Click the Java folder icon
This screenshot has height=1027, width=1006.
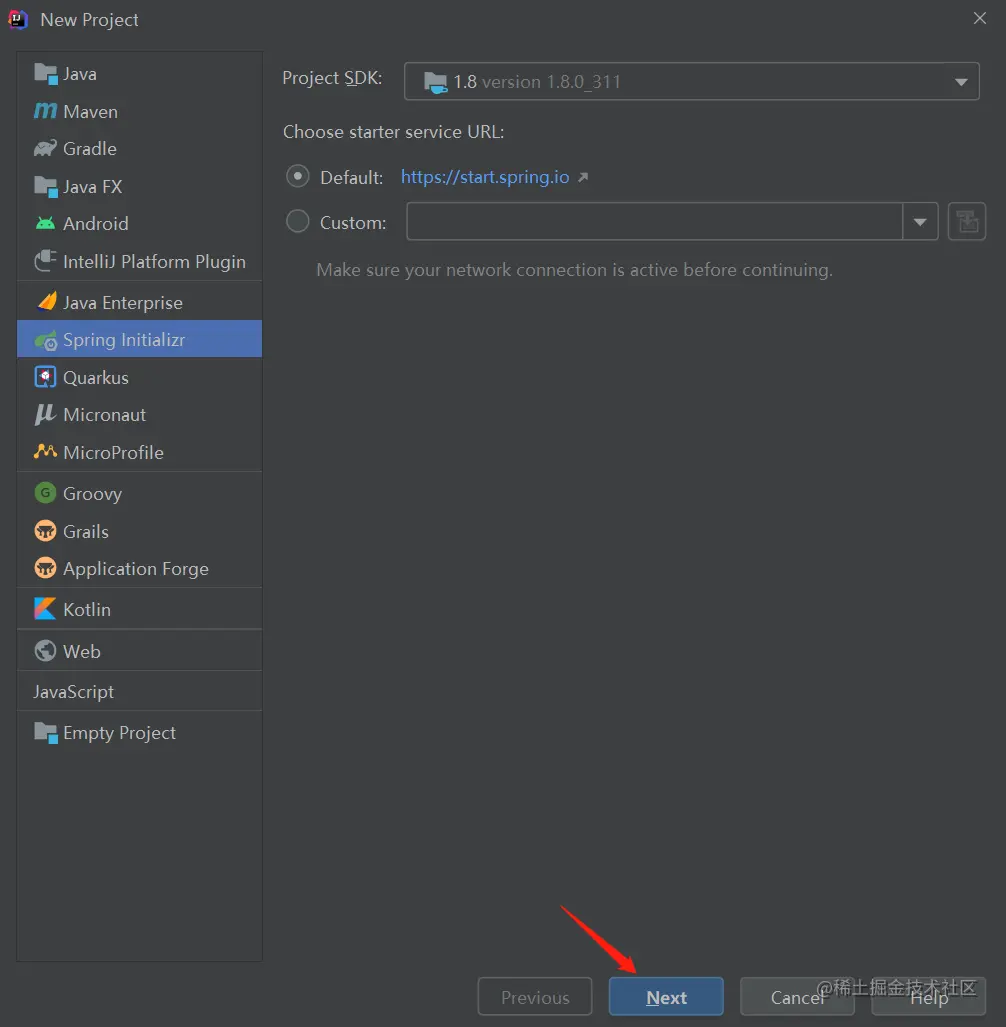[x=45, y=74]
